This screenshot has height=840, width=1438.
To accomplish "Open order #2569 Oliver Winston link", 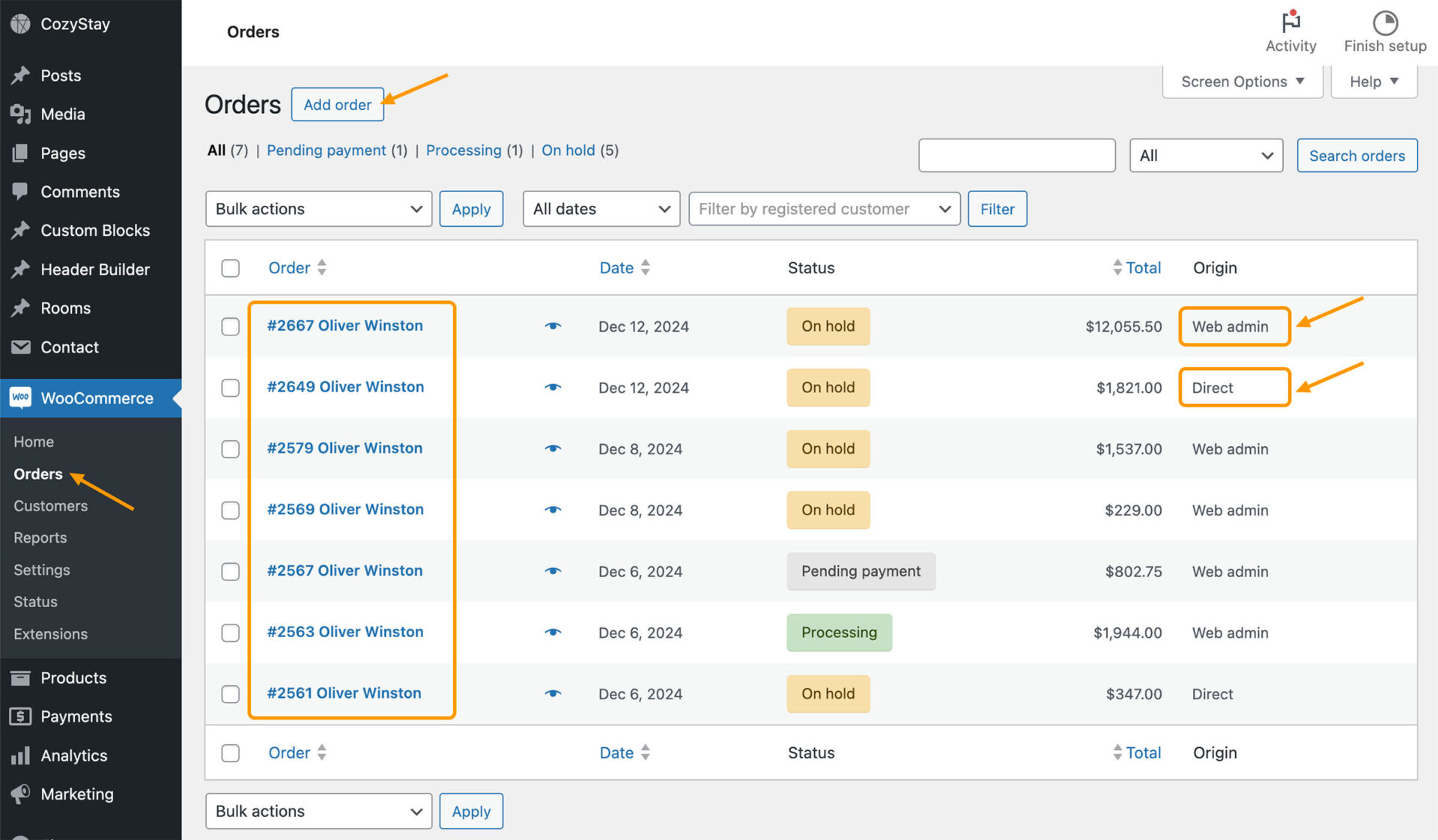I will click(345, 509).
